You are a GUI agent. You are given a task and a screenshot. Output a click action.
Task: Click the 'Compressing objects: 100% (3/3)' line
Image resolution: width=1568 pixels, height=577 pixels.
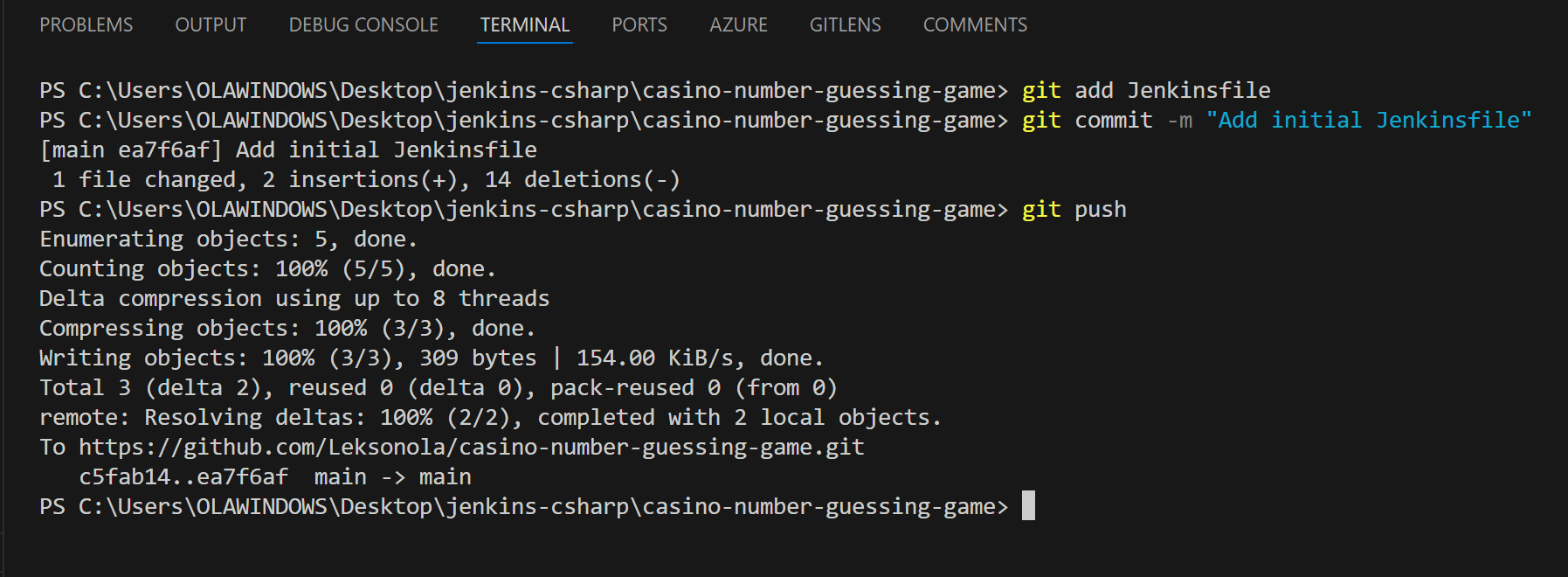(287, 329)
